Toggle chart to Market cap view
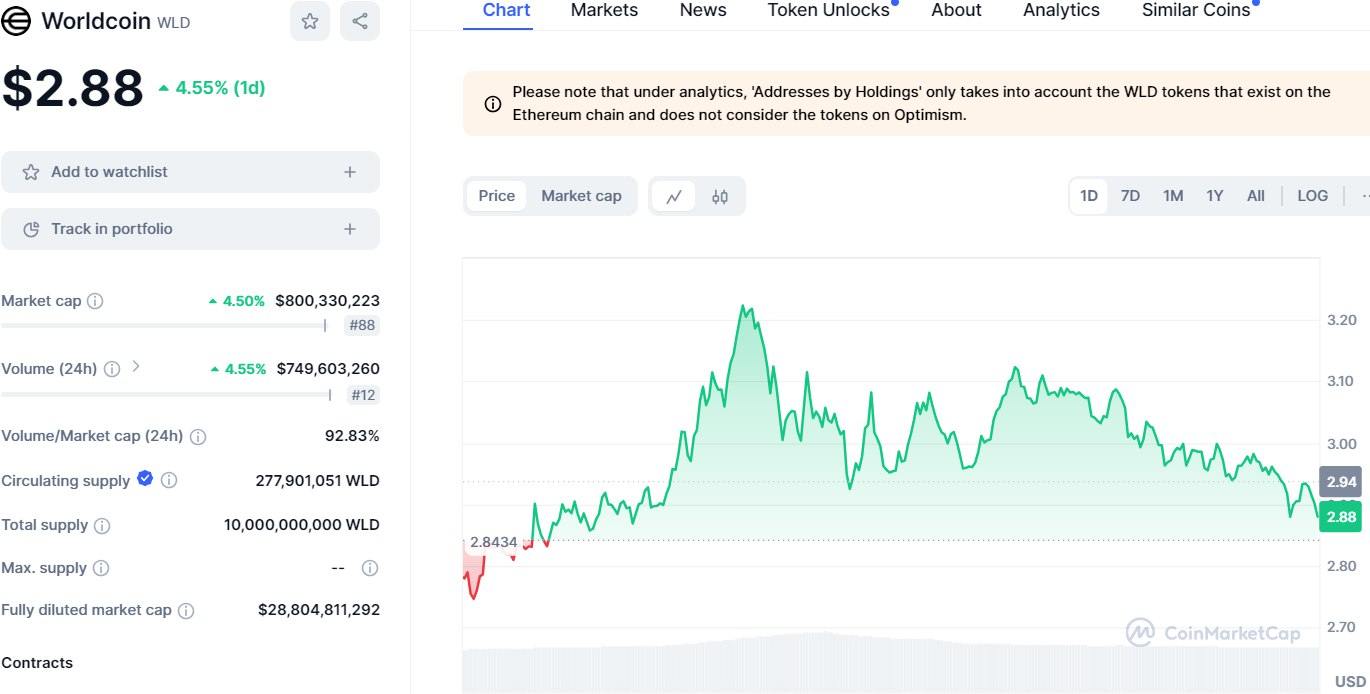The image size is (1370, 694). click(581, 196)
